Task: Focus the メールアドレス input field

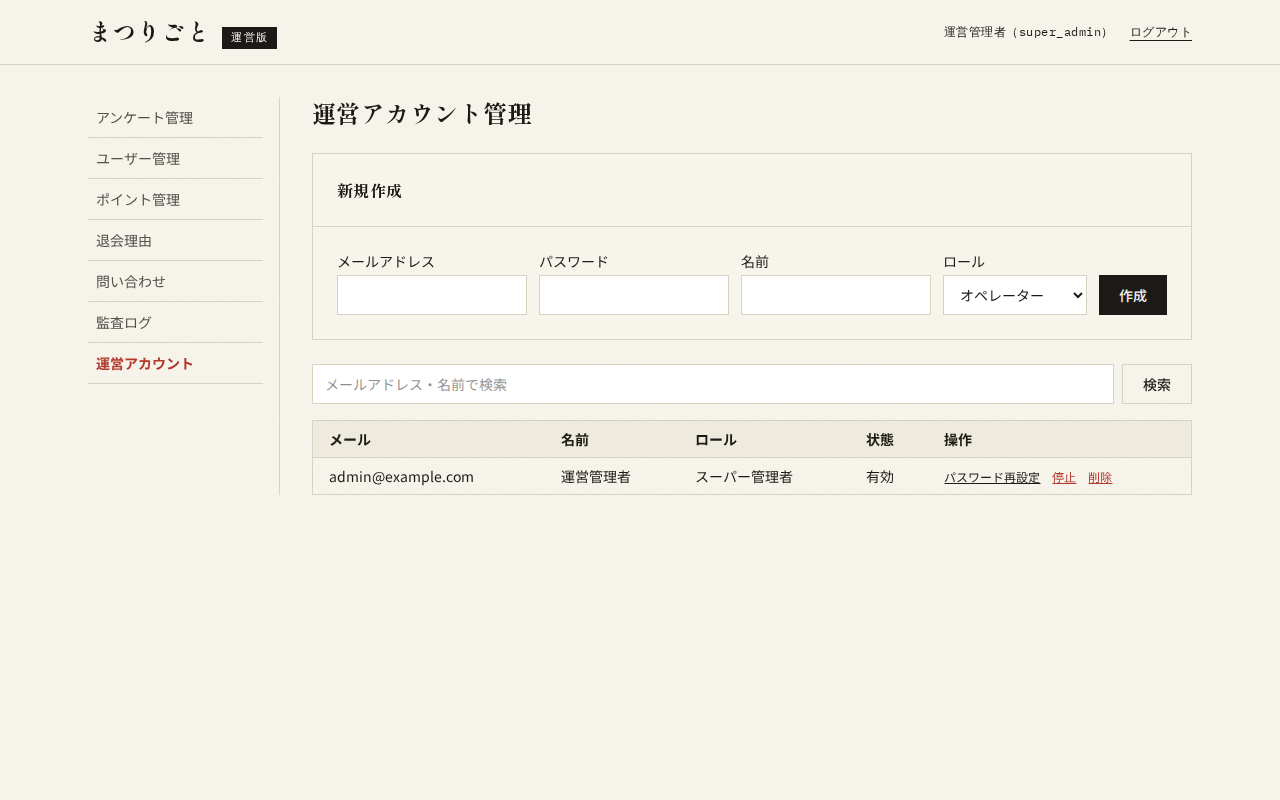Action: coord(432,295)
